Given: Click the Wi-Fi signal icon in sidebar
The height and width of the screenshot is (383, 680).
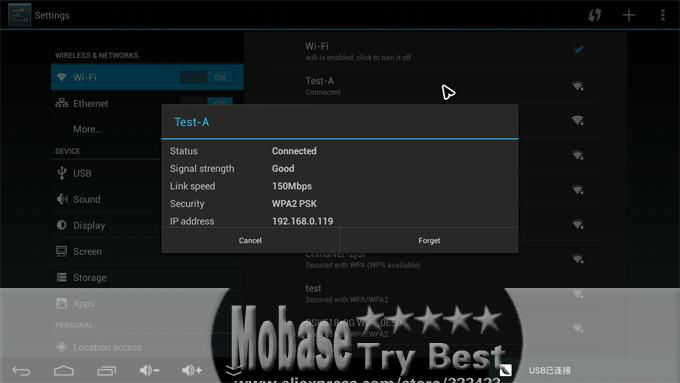Looking at the screenshot, I should (x=62, y=77).
